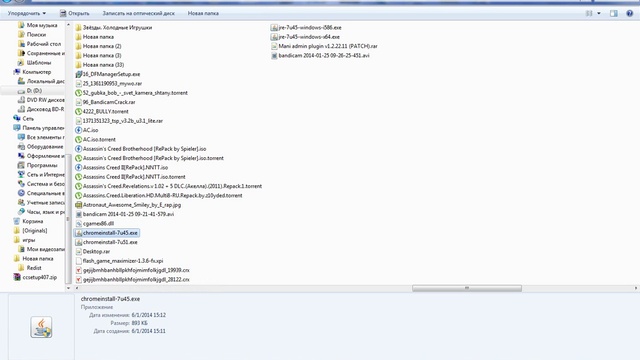Click the flash_game_maximizer xpi file icon

(x=78, y=261)
